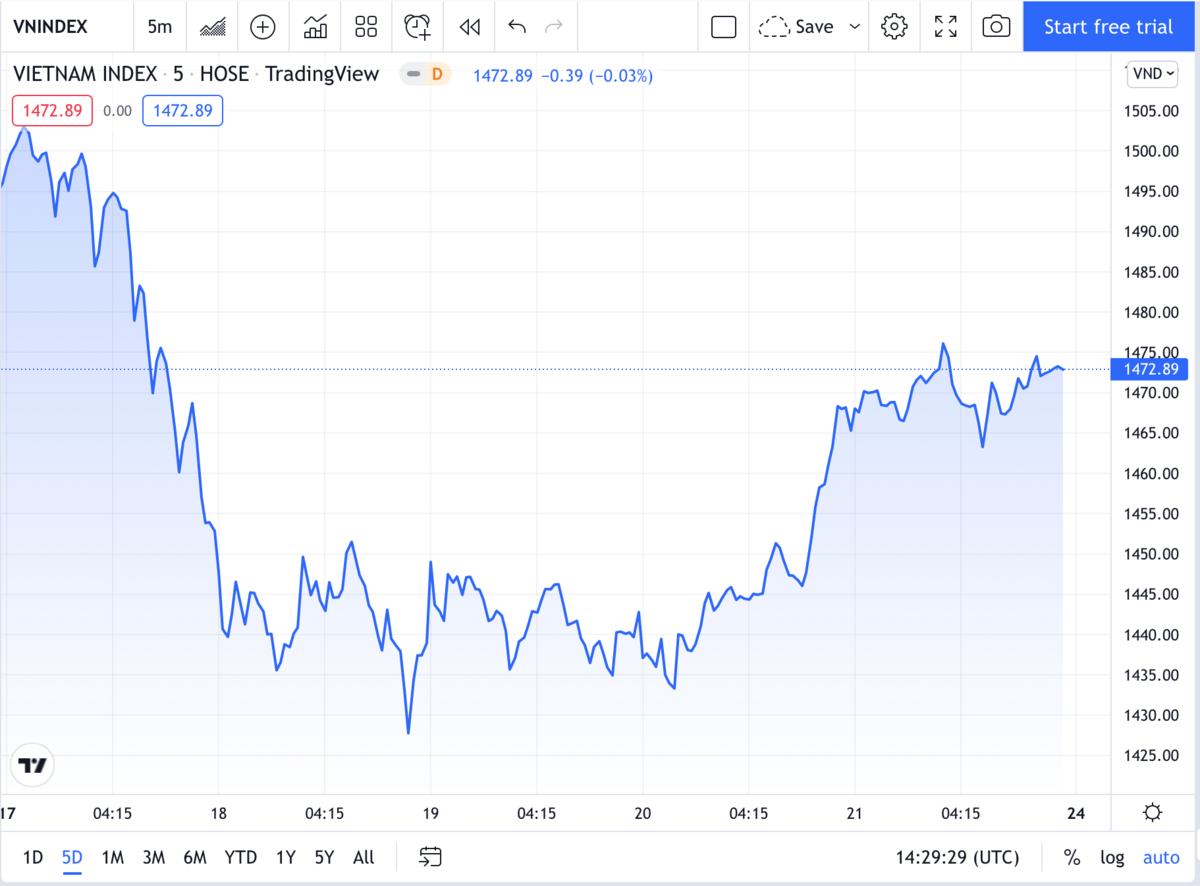This screenshot has width=1200, height=886.
Task: Create a price alert
Action: pos(418,27)
